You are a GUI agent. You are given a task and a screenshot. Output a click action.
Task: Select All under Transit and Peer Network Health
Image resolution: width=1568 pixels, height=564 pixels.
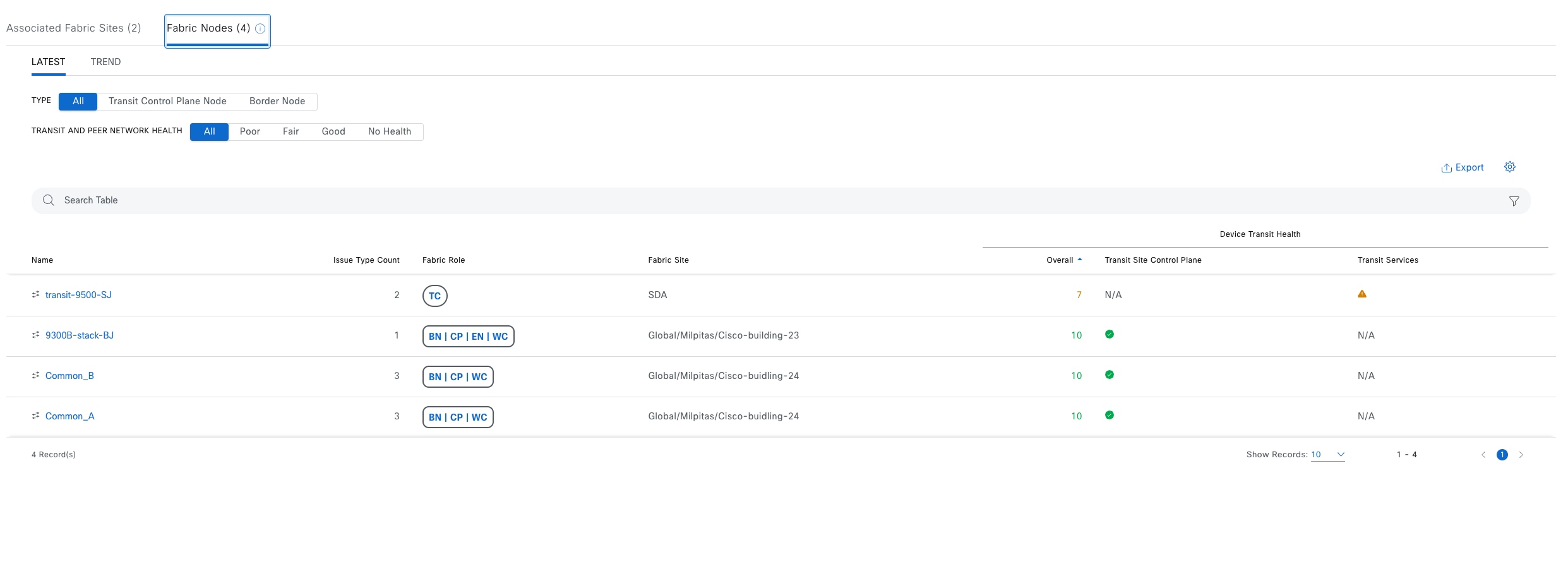pyautogui.click(x=209, y=131)
